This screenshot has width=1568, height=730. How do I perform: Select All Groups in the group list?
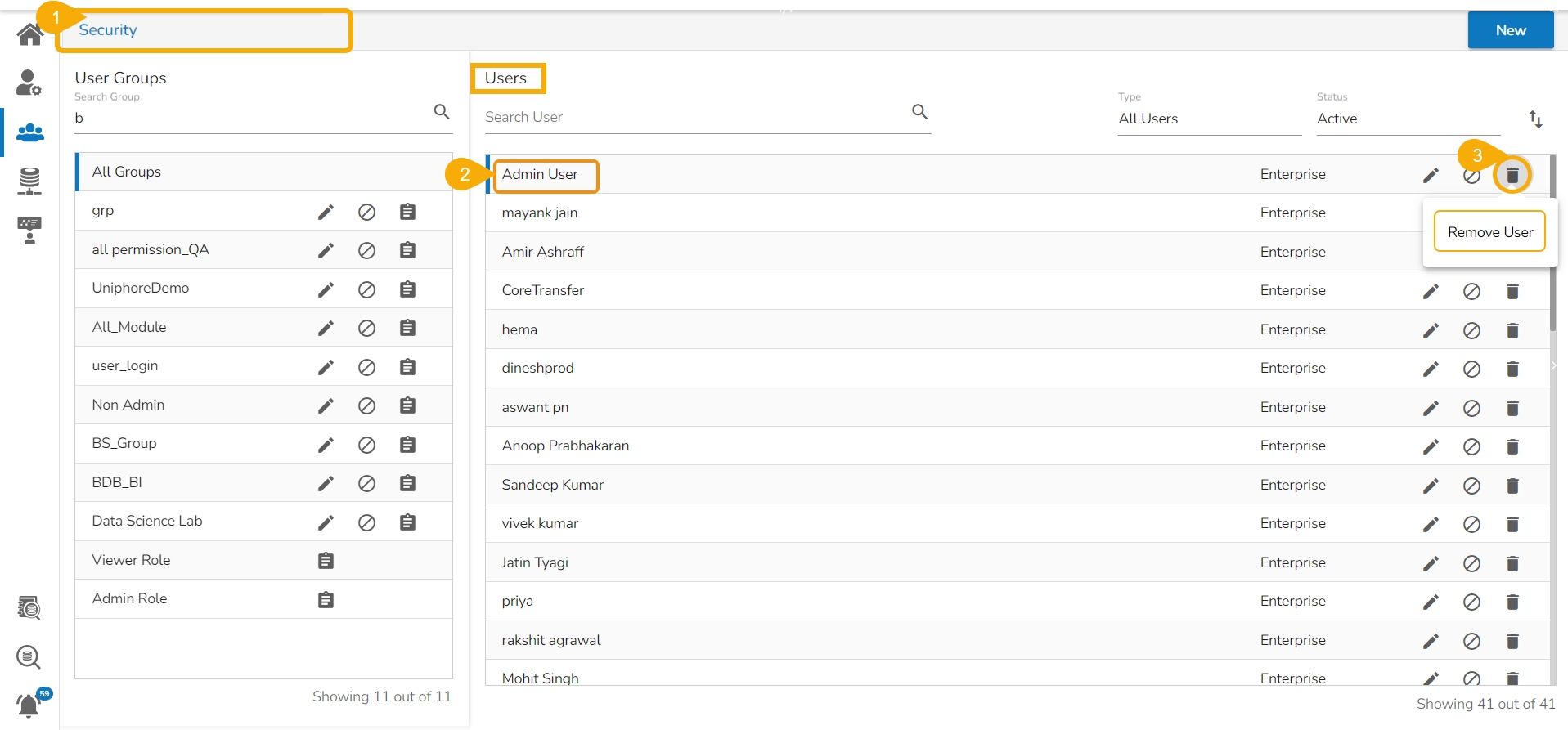[x=127, y=172]
